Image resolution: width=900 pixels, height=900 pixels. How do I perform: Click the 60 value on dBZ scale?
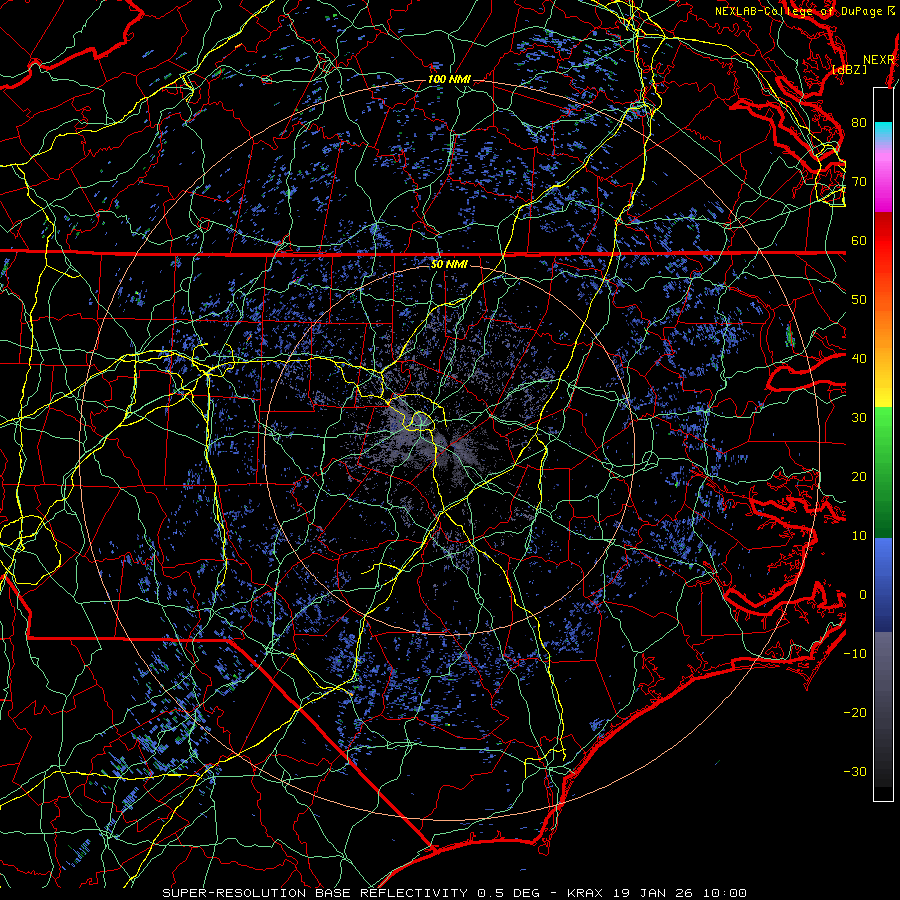[x=859, y=240]
